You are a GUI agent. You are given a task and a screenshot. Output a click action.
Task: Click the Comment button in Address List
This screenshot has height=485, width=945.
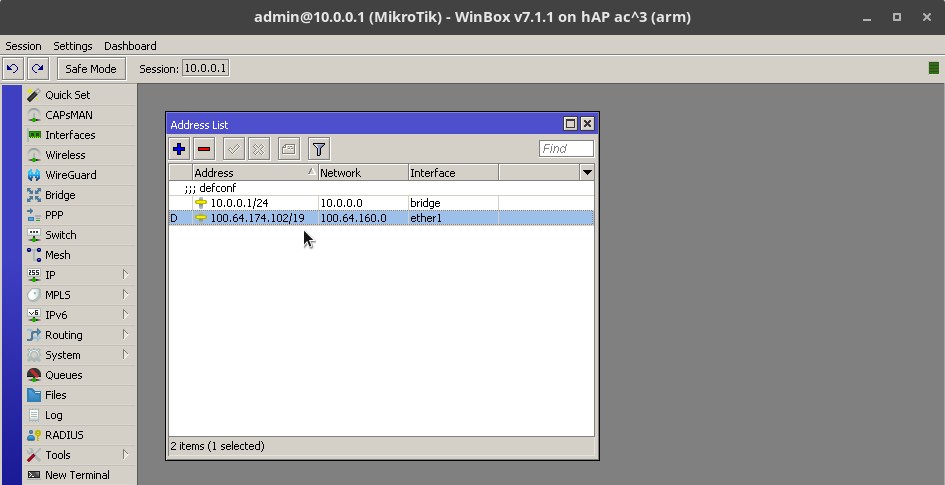289,149
